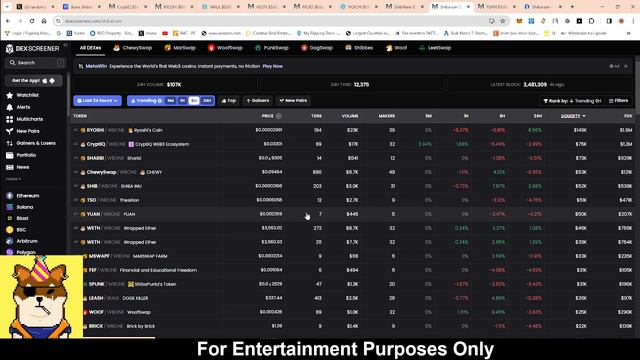Sort by the Liquidity column arrow
This screenshot has width=640, height=360.
tap(584, 116)
